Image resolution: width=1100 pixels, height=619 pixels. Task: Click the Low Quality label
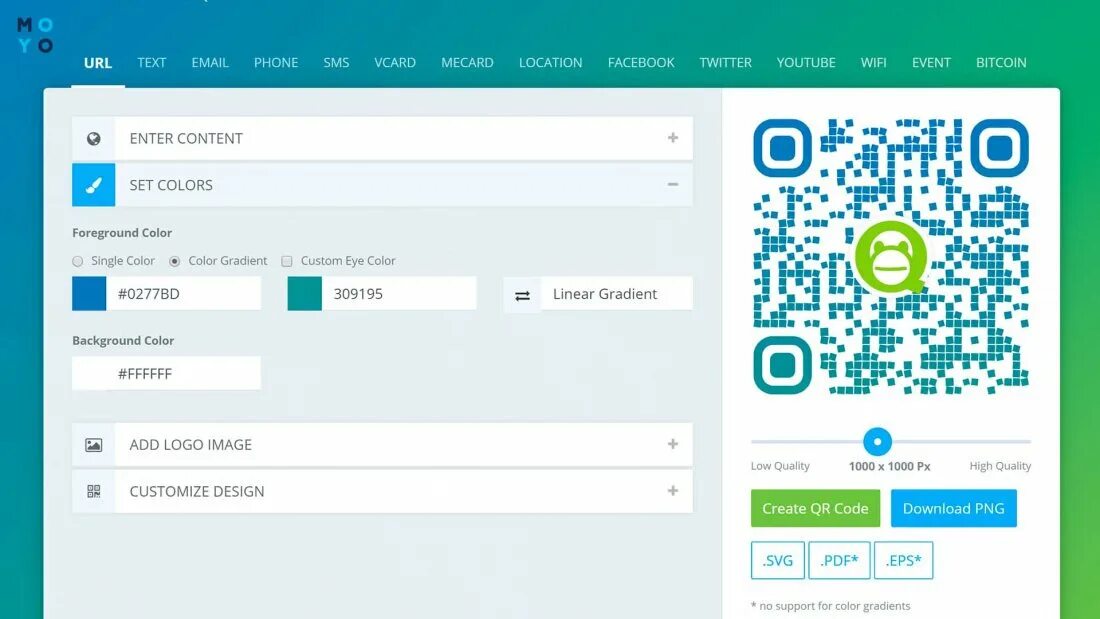point(780,466)
